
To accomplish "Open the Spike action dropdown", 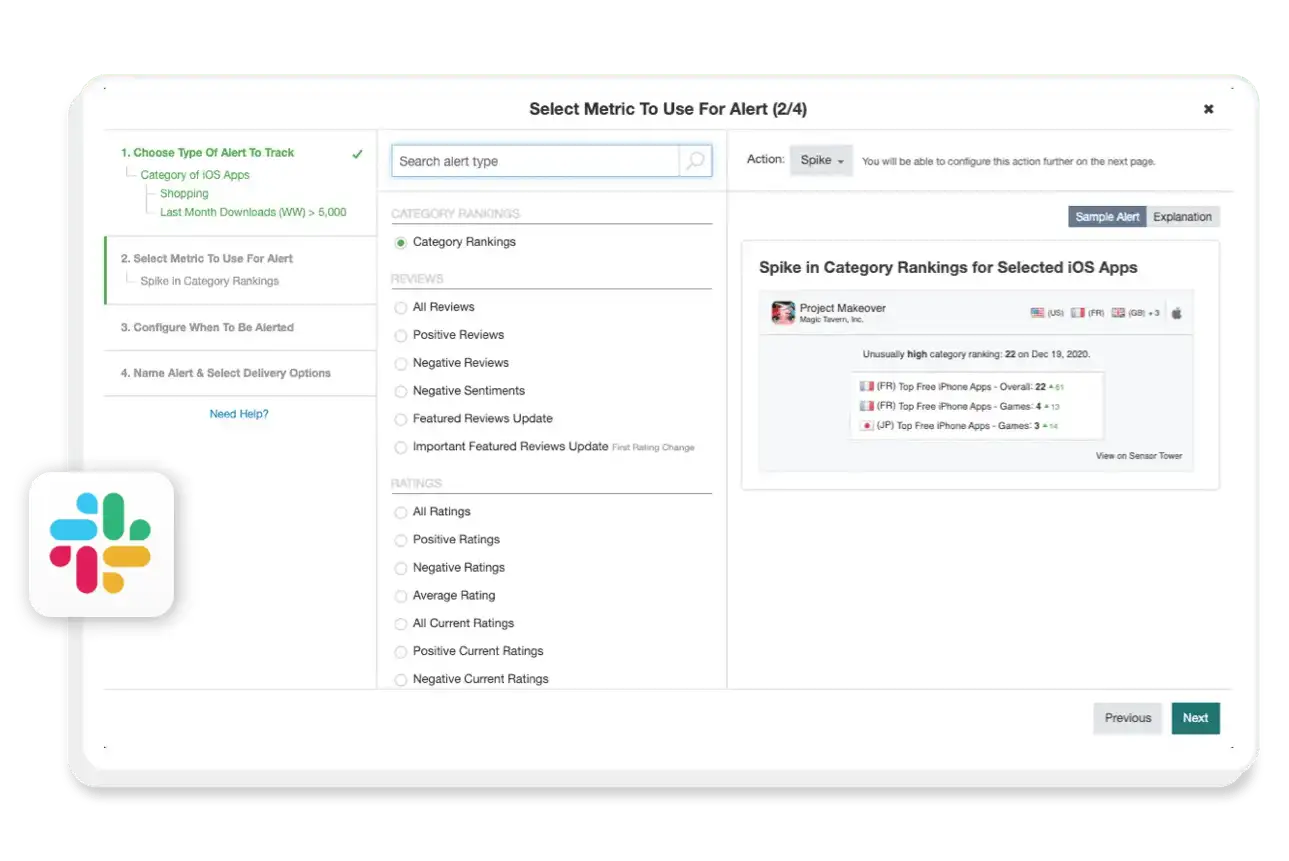I will [821, 160].
